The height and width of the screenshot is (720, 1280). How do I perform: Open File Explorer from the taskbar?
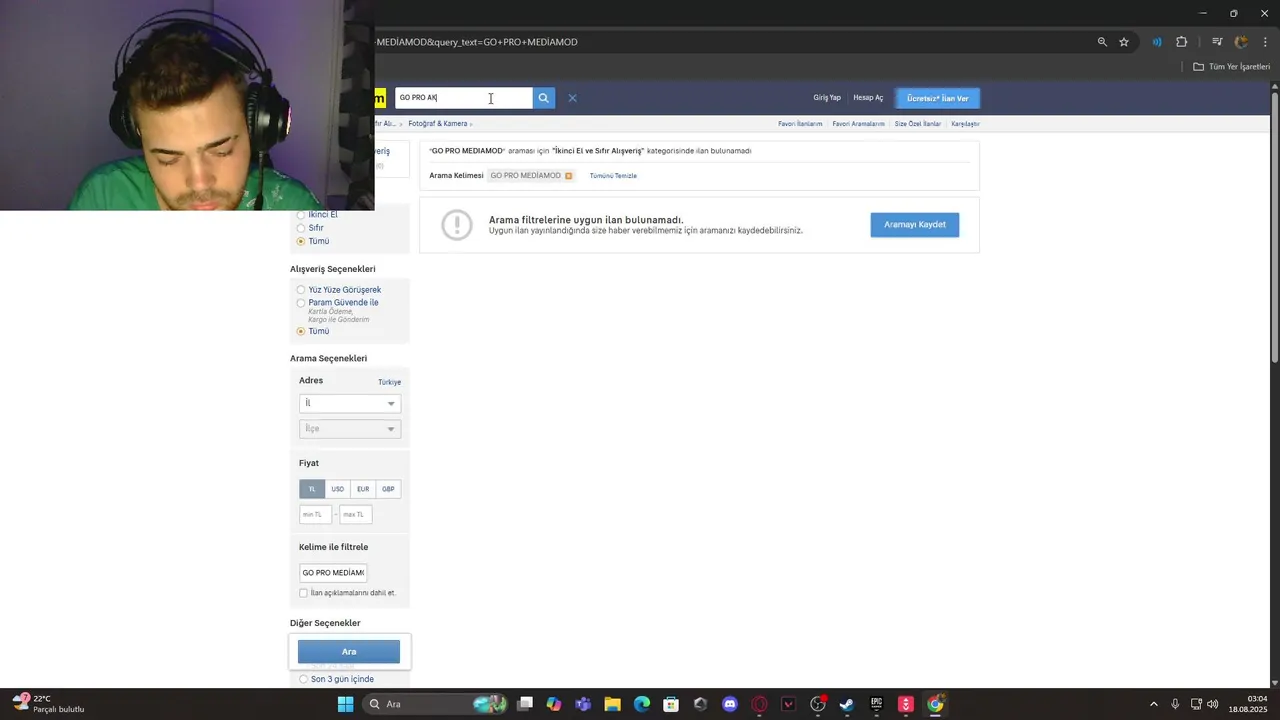point(612,704)
